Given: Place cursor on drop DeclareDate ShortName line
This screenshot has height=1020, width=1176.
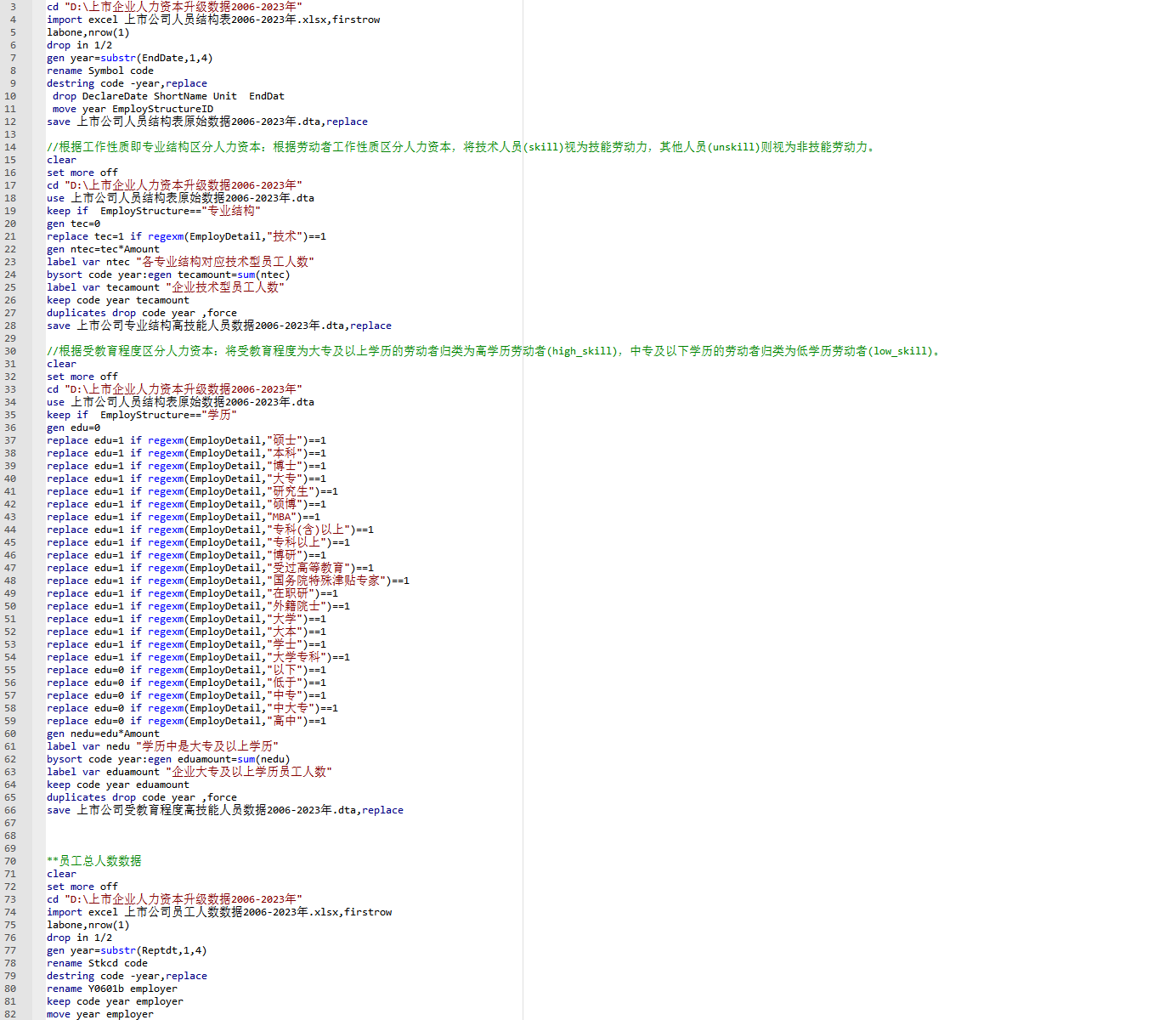Looking at the screenshot, I should (x=168, y=96).
